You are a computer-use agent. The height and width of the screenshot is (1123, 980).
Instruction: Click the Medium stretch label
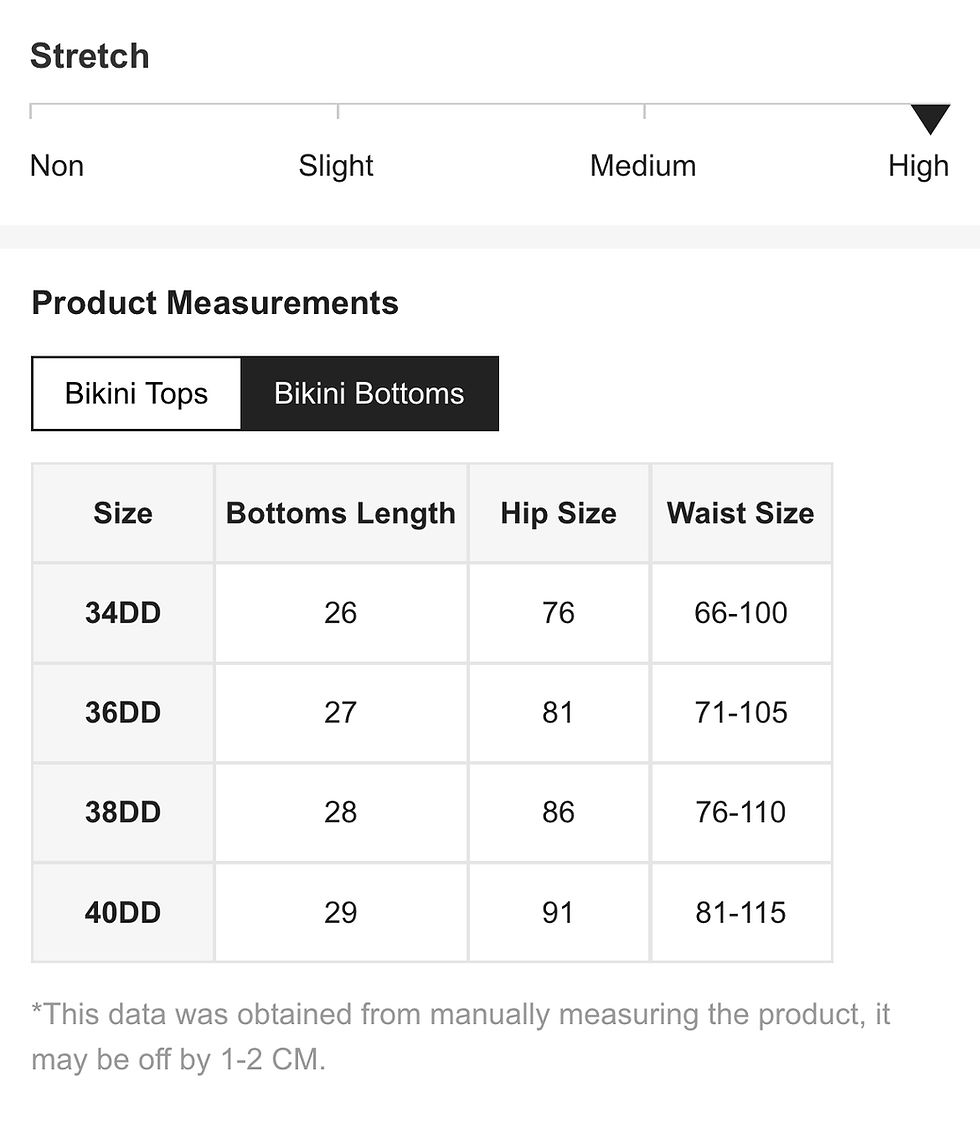click(643, 165)
